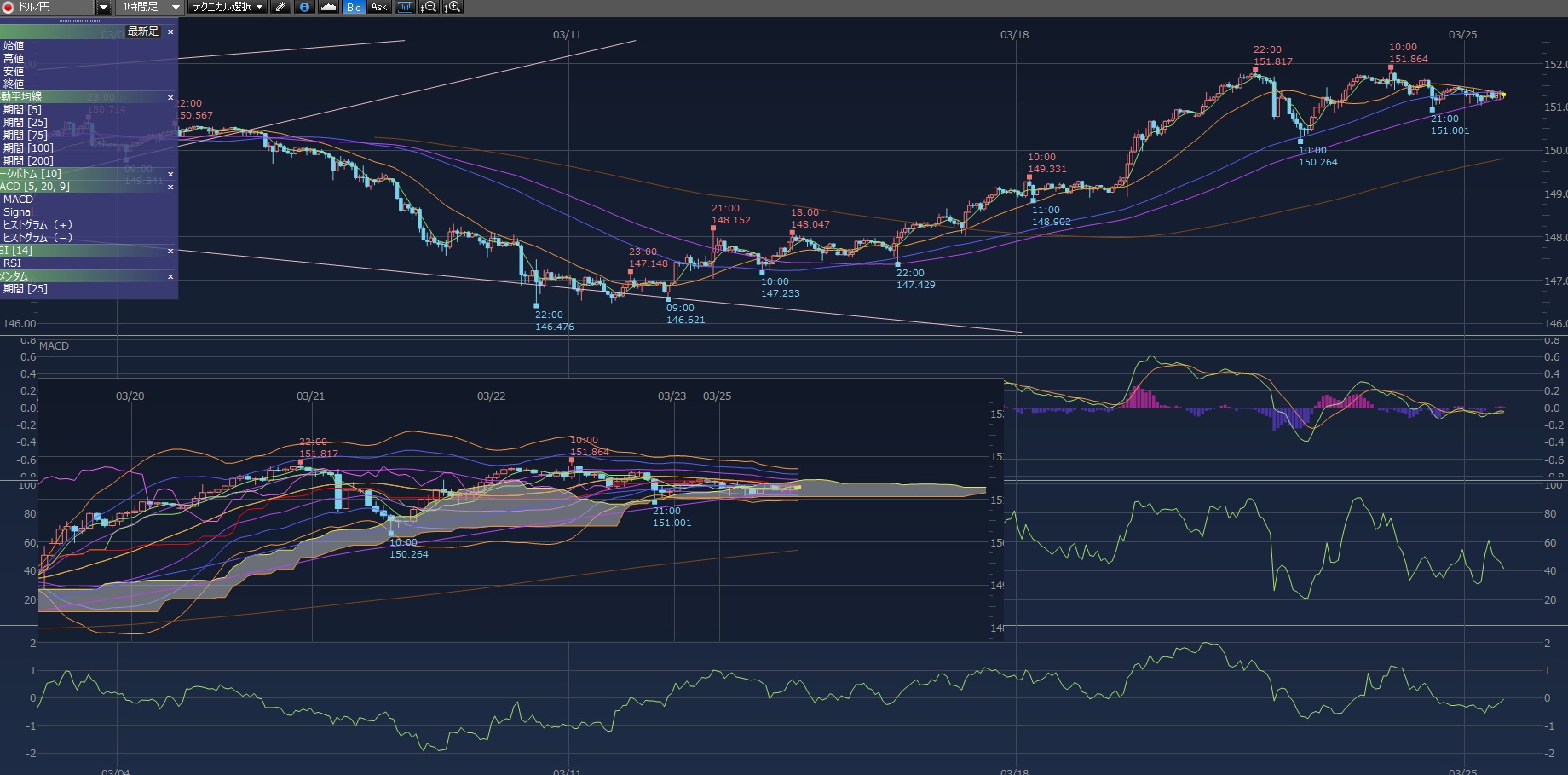1568x775 pixels.
Task: Click the 22:00 151.817 high price marker
Action: coord(1256,68)
